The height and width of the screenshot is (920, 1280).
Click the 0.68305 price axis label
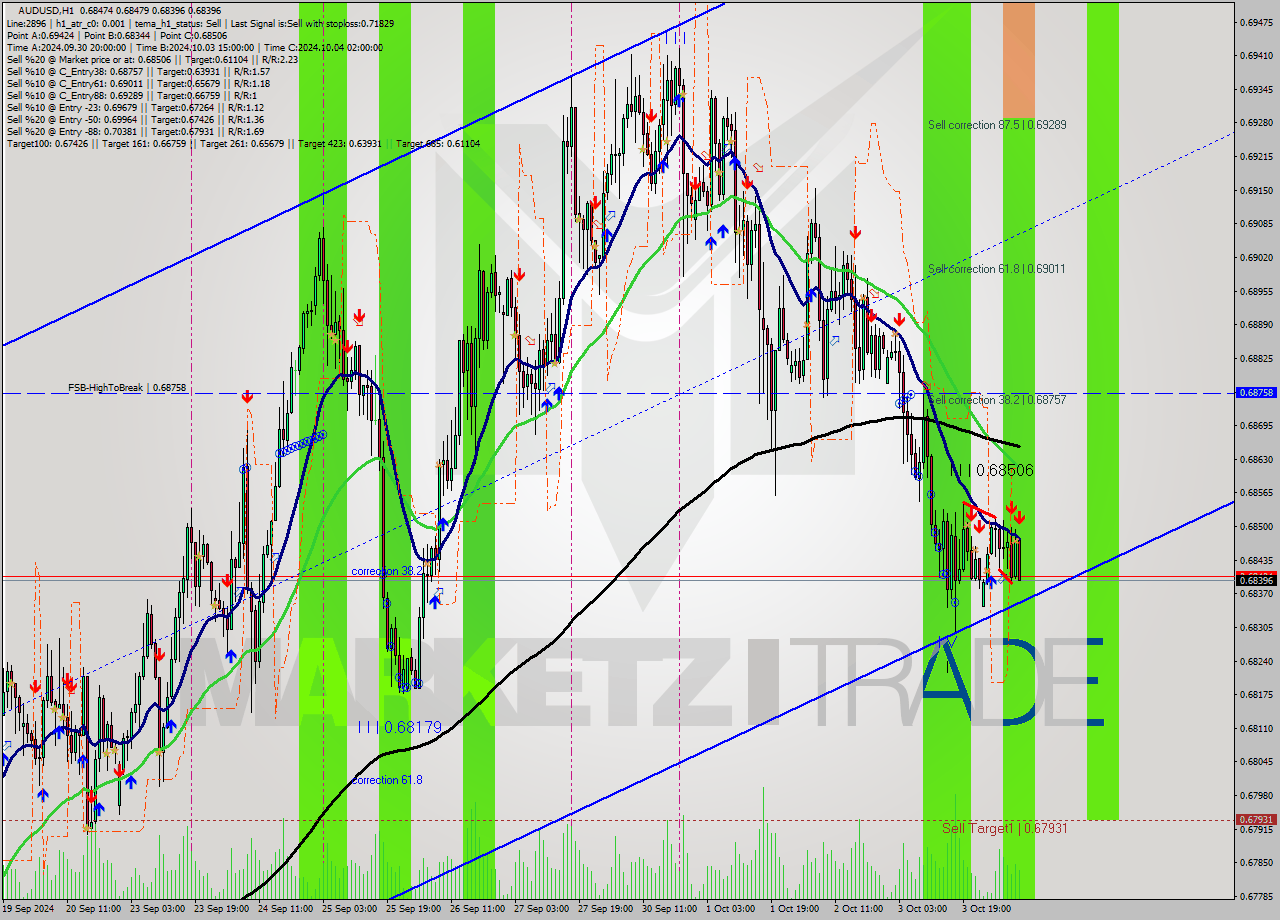(x=1256, y=628)
